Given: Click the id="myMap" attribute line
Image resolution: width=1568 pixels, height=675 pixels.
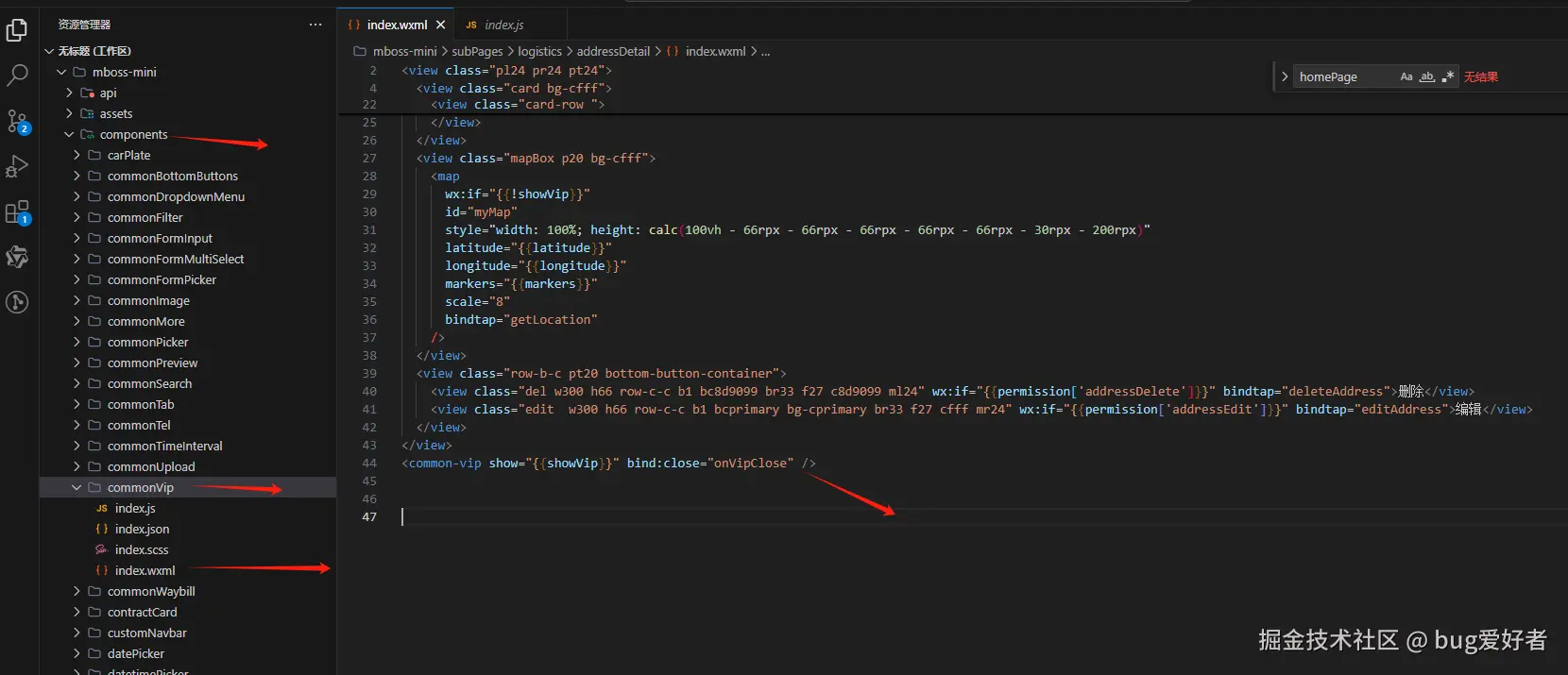Looking at the screenshot, I should 481,212.
